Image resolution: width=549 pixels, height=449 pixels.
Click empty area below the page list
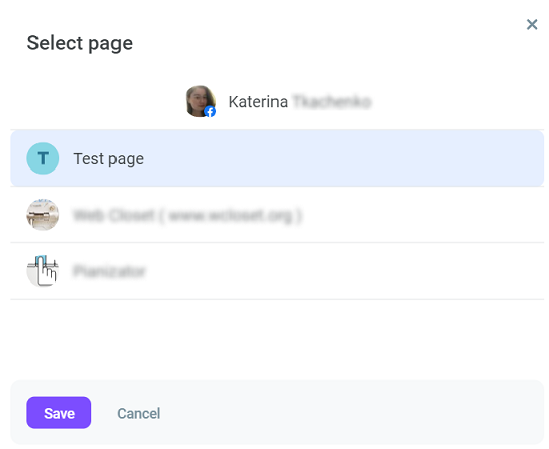tap(277, 339)
